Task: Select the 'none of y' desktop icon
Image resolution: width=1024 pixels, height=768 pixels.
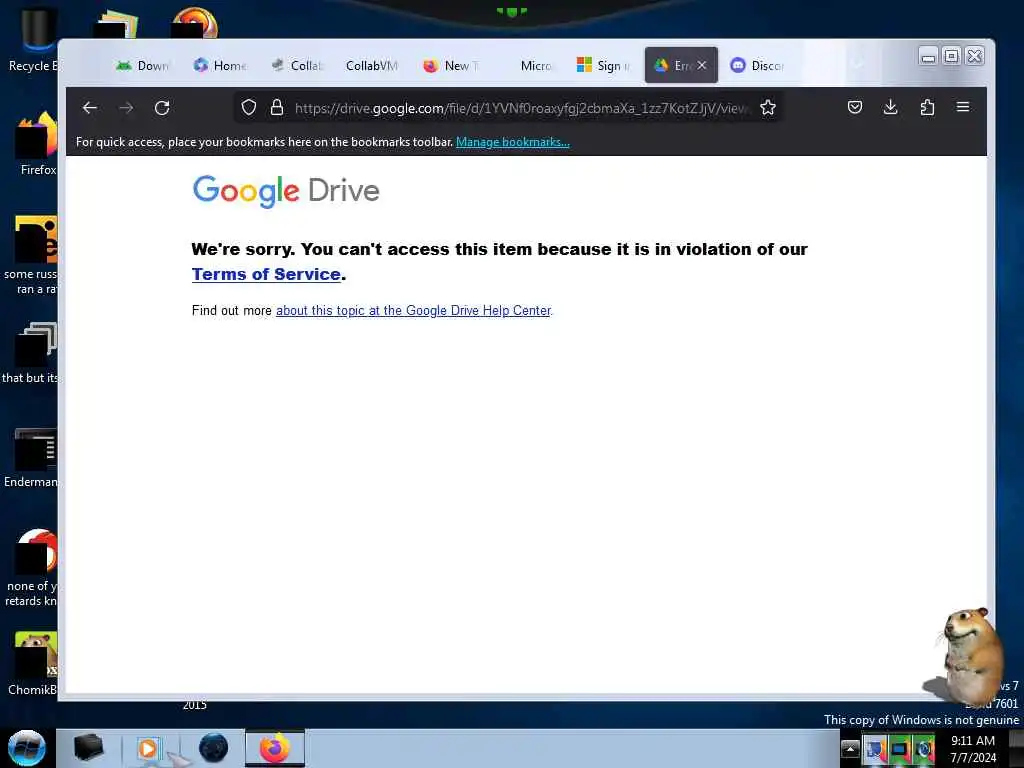Action: click(x=31, y=567)
